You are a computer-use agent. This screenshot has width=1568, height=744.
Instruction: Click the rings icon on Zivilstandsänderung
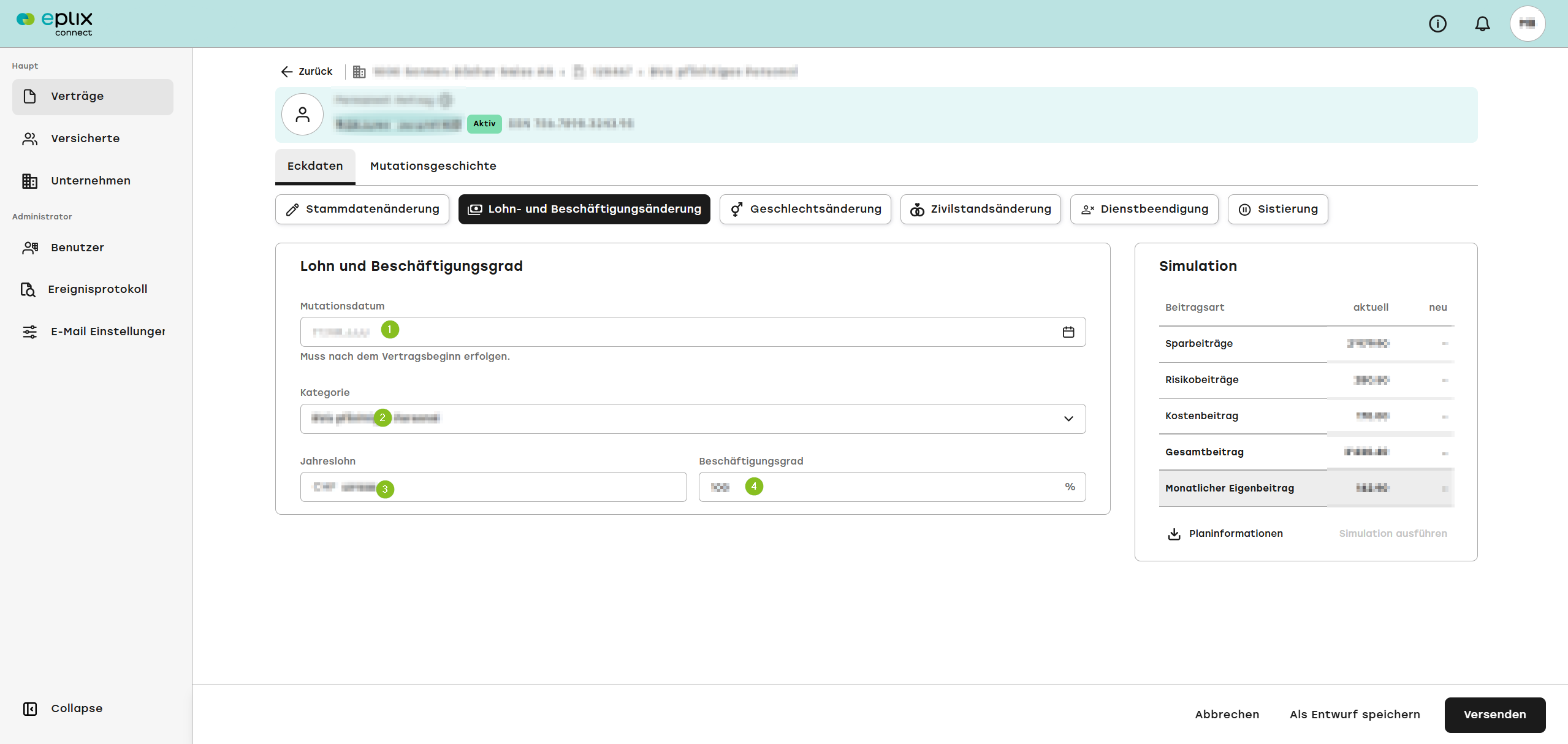(x=917, y=210)
